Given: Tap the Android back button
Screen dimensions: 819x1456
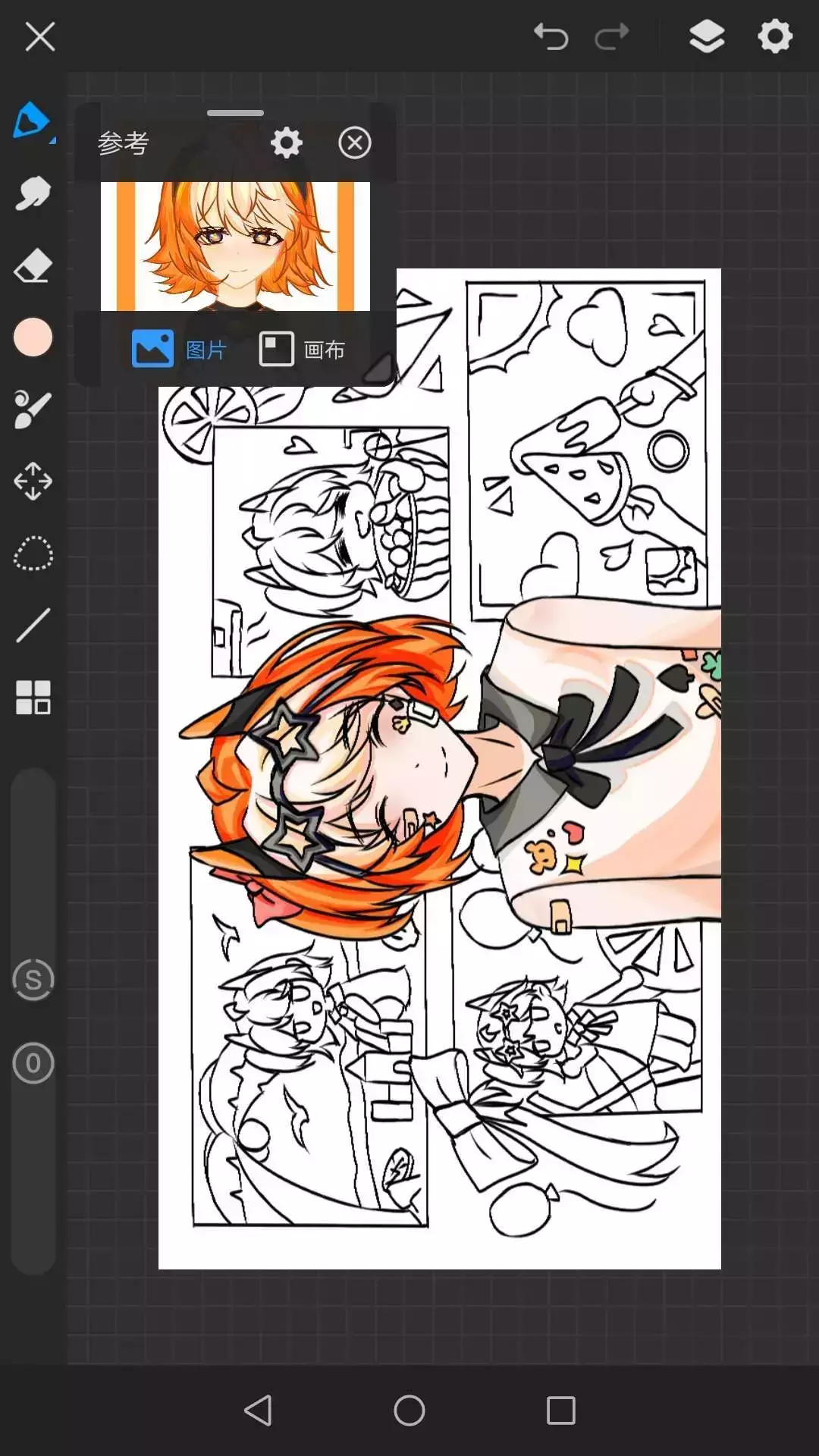Looking at the screenshot, I should click(x=258, y=1410).
